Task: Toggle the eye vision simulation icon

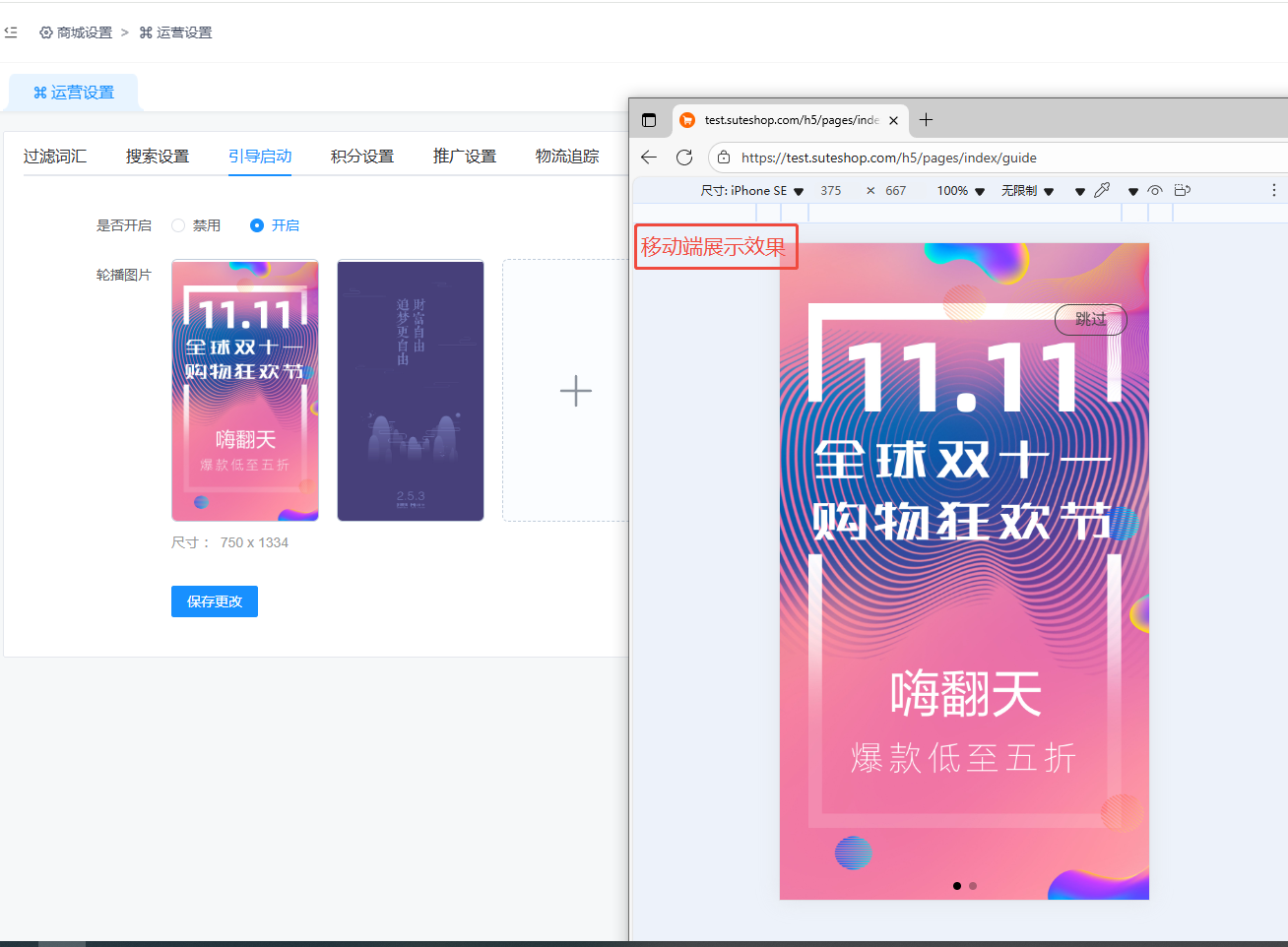Action: pos(1155,190)
